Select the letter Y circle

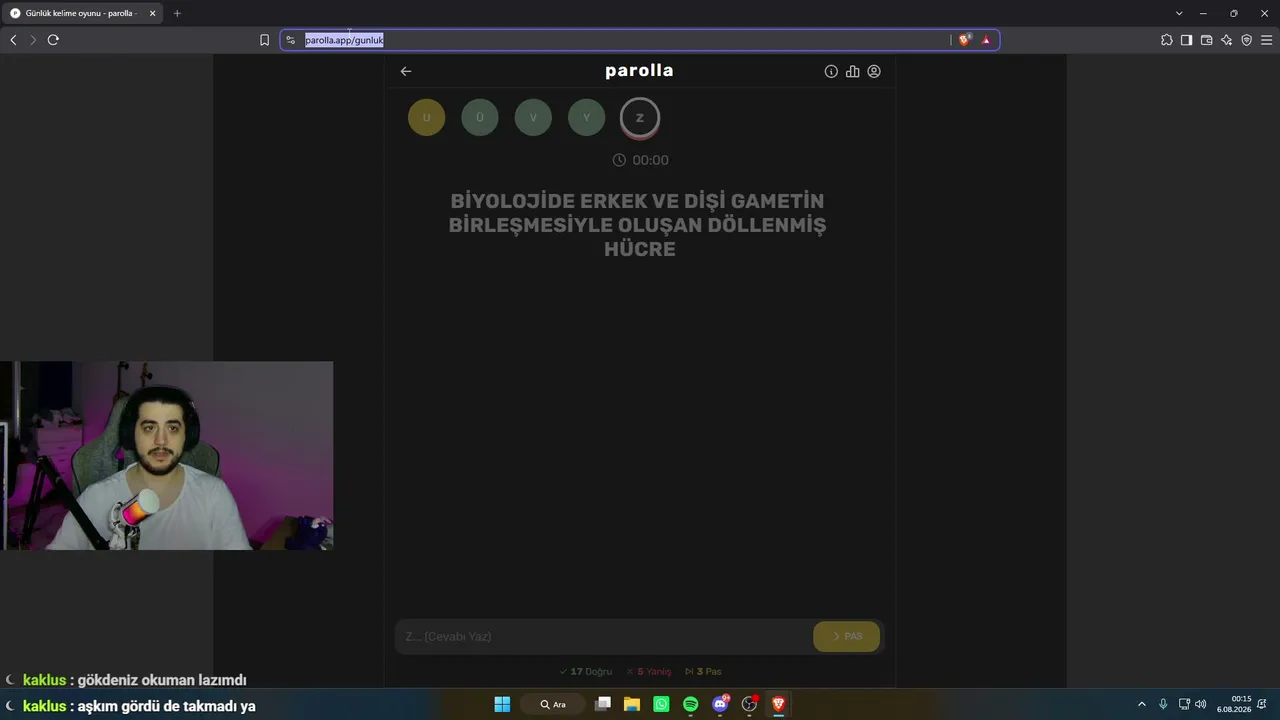coord(587,118)
